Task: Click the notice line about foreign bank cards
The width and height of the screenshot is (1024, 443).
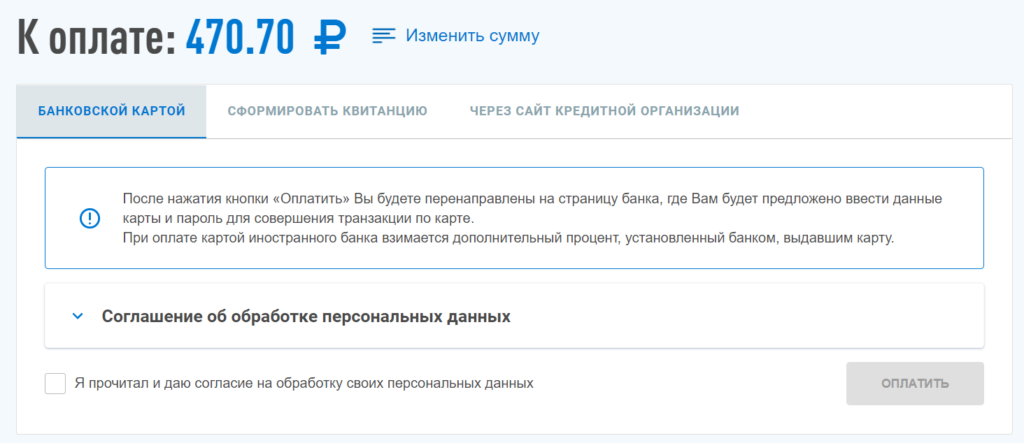Action: [508, 238]
